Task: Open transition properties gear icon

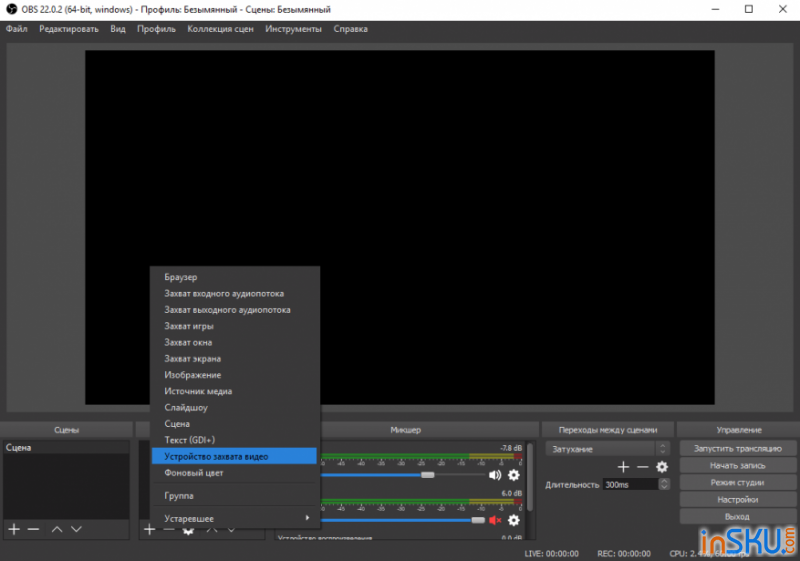Action: (x=662, y=467)
